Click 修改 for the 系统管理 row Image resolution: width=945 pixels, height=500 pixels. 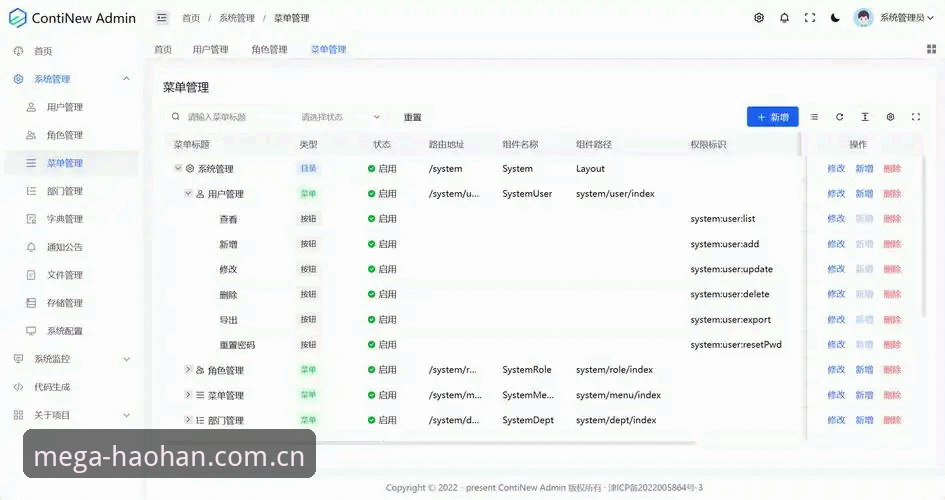coord(836,169)
